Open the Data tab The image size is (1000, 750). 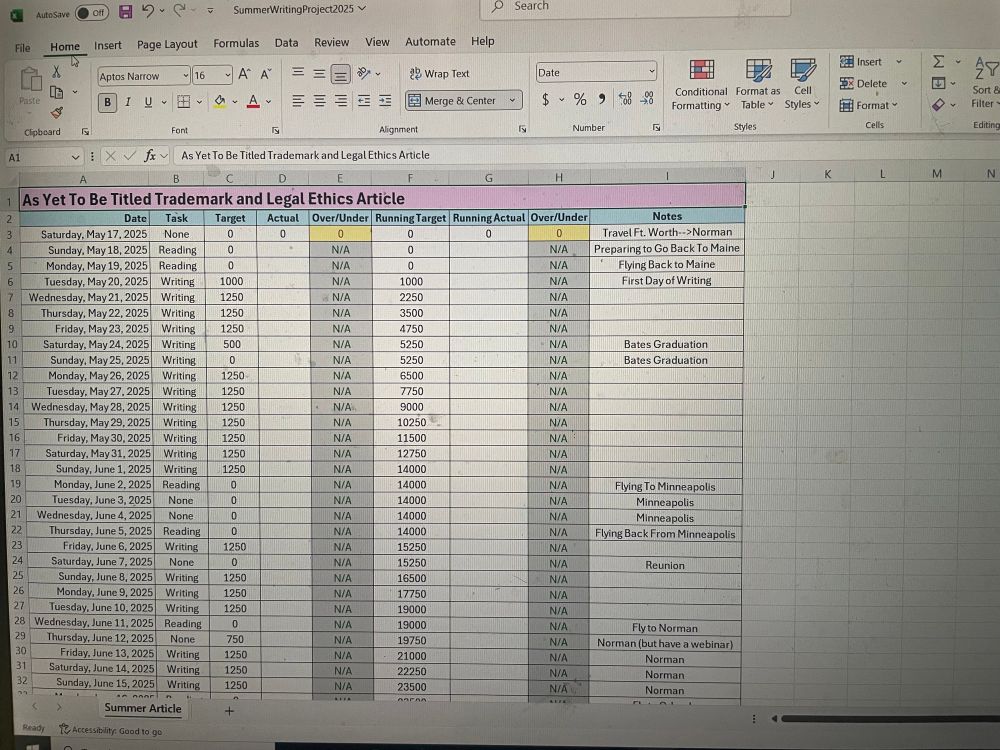(x=286, y=43)
